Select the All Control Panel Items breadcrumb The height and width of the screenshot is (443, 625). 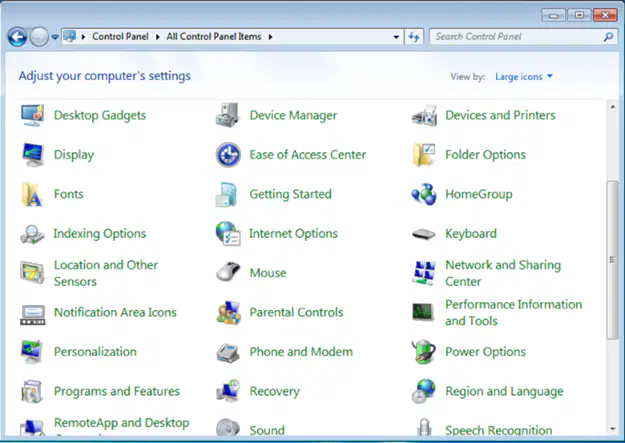[x=214, y=37]
